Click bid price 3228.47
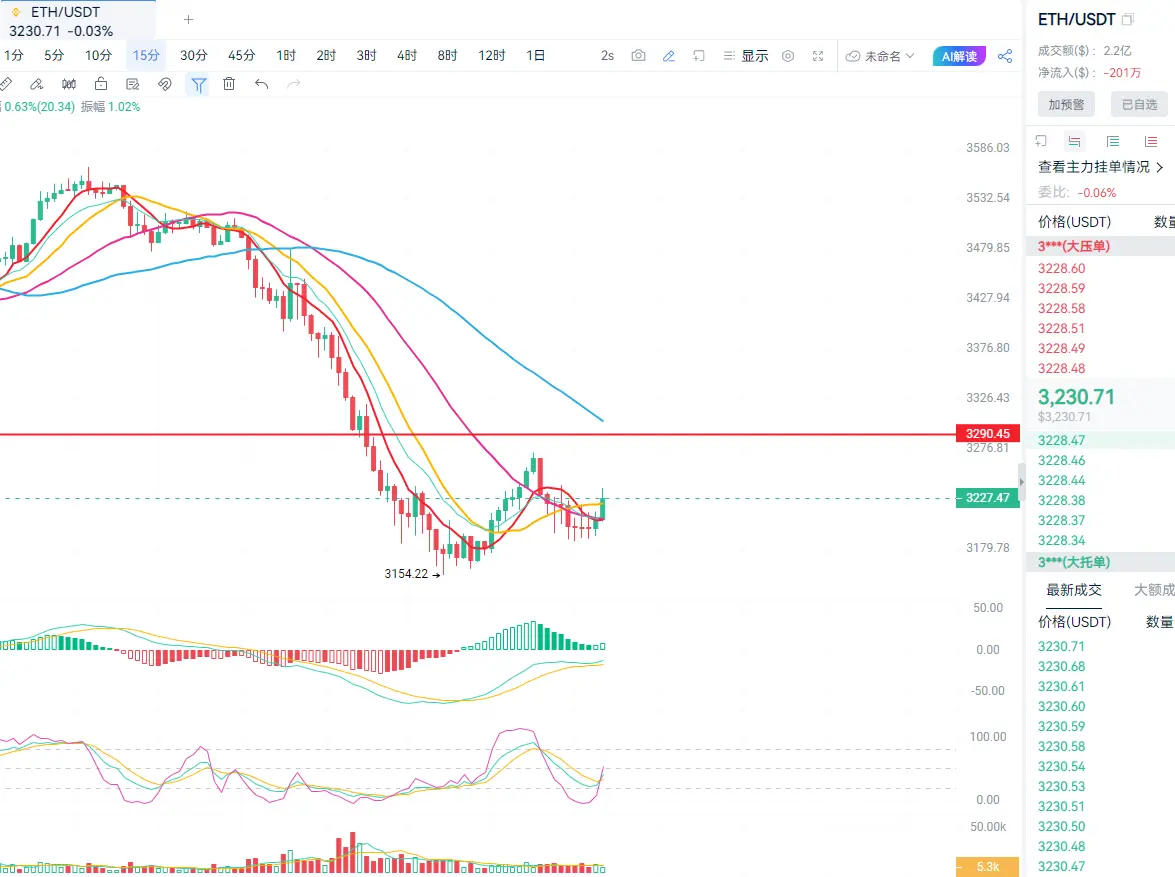Viewport: 1175px width, 877px height. point(1062,441)
